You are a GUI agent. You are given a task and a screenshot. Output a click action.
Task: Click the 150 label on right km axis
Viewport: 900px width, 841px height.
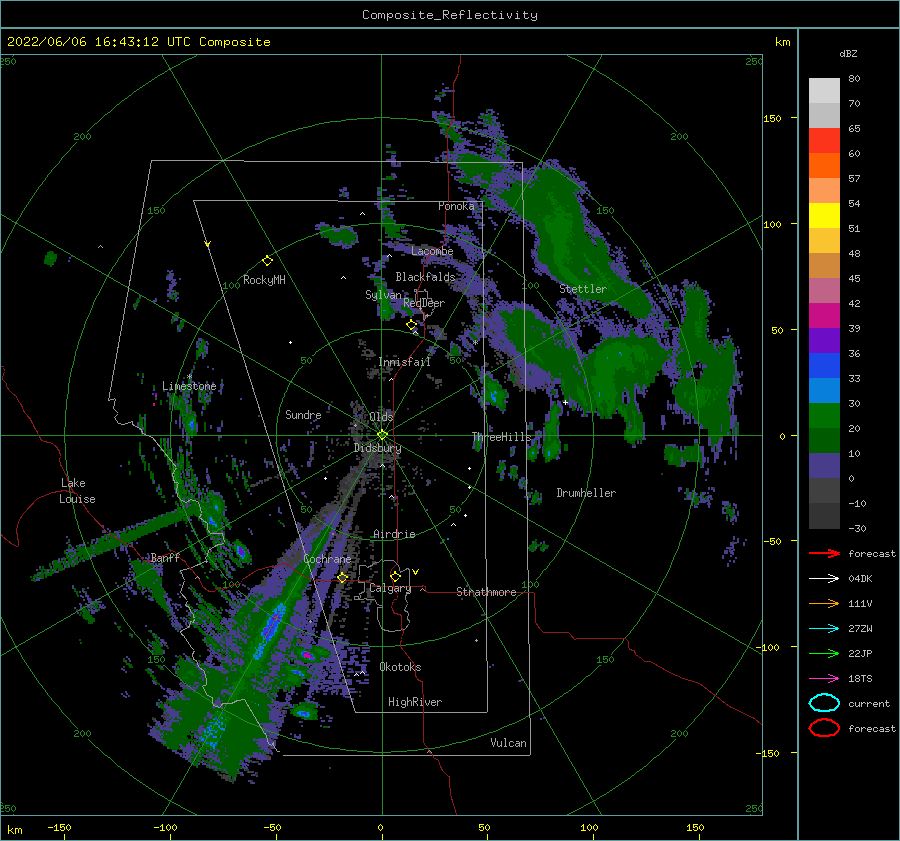(772, 118)
